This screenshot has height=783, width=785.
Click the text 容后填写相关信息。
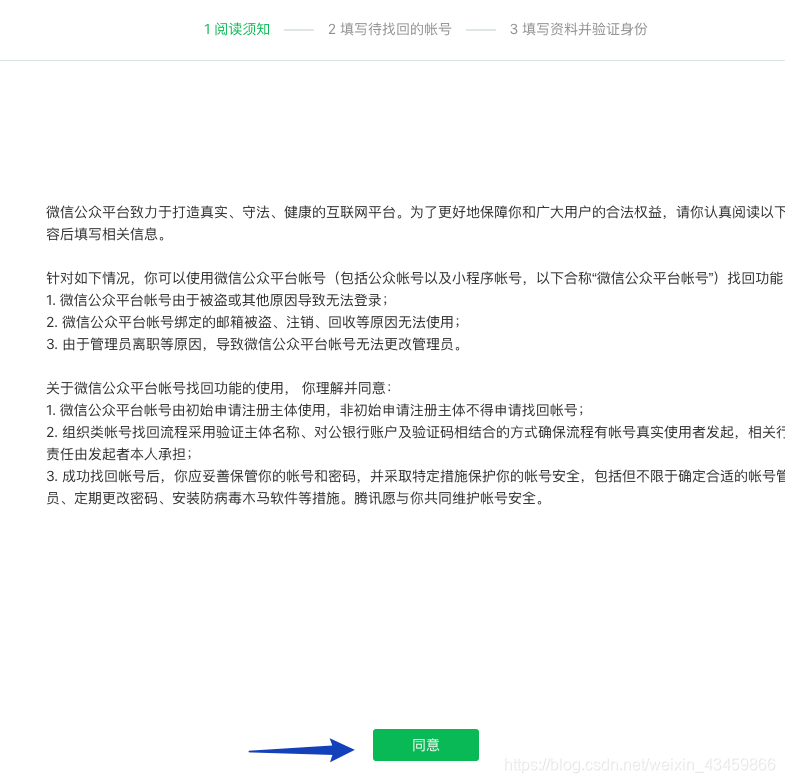point(106,234)
